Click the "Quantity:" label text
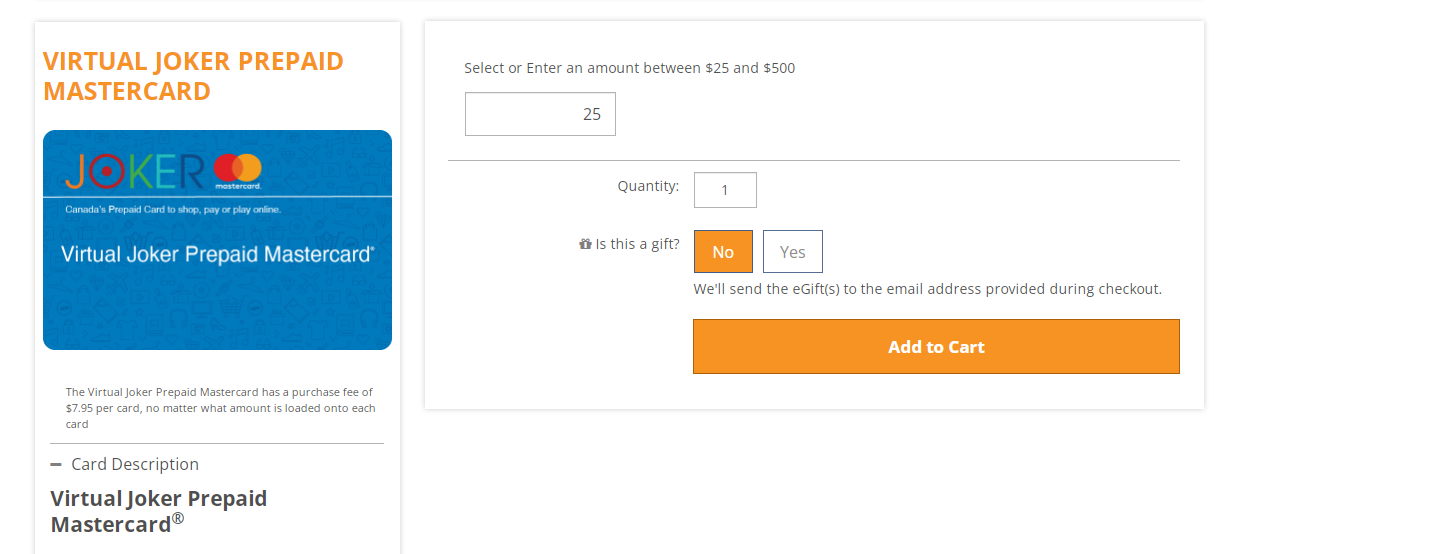The width and height of the screenshot is (1445, 554). click(648, 186)
